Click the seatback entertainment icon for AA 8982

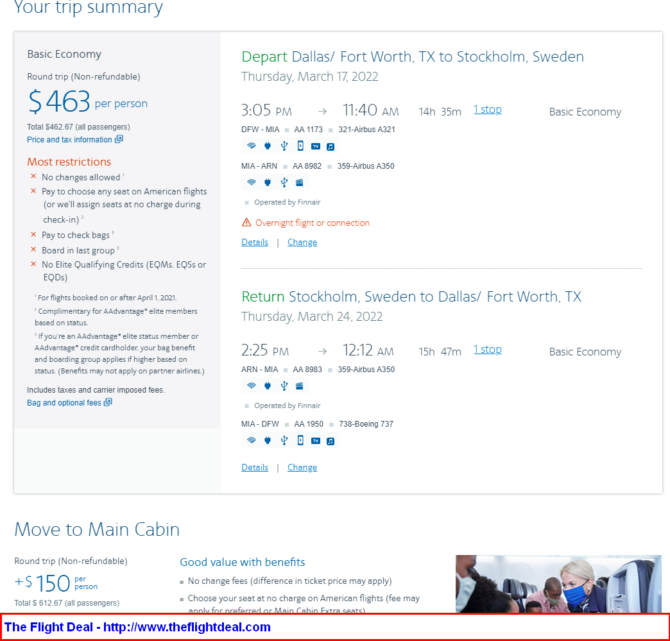click(x=300, y=182)
